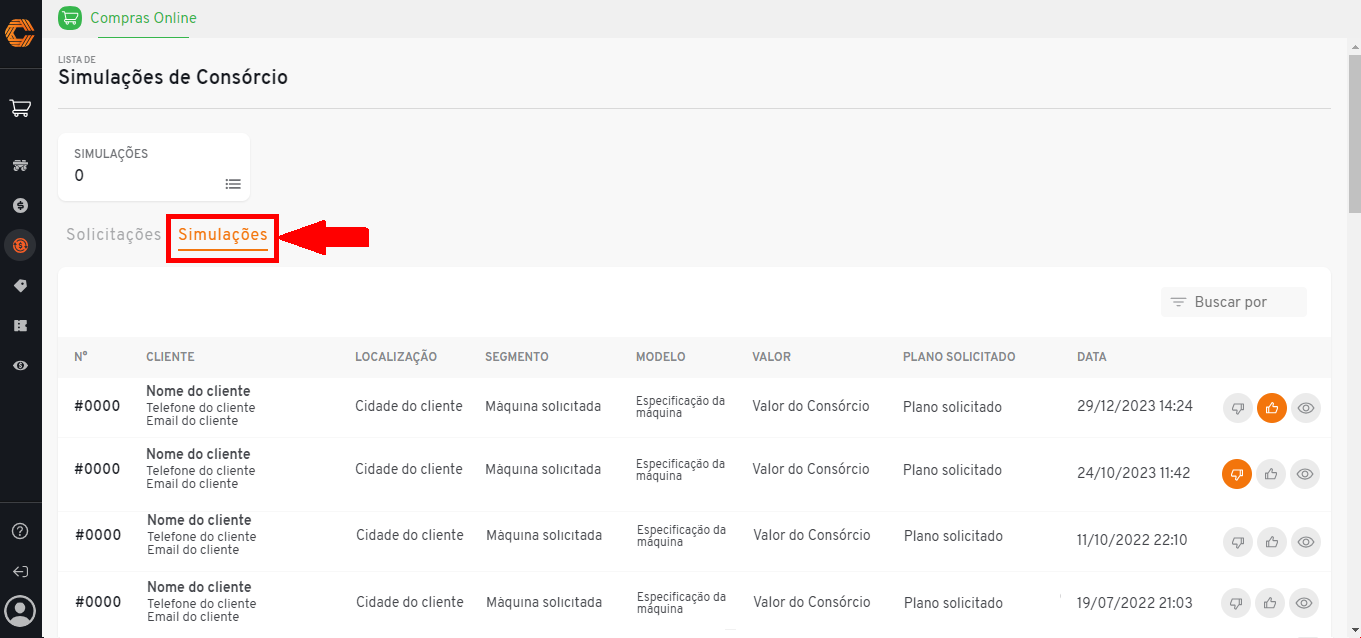View details of 29/12/2023 14:24 row
The height and width of the screenshot is (638, 1361).
1306,408
